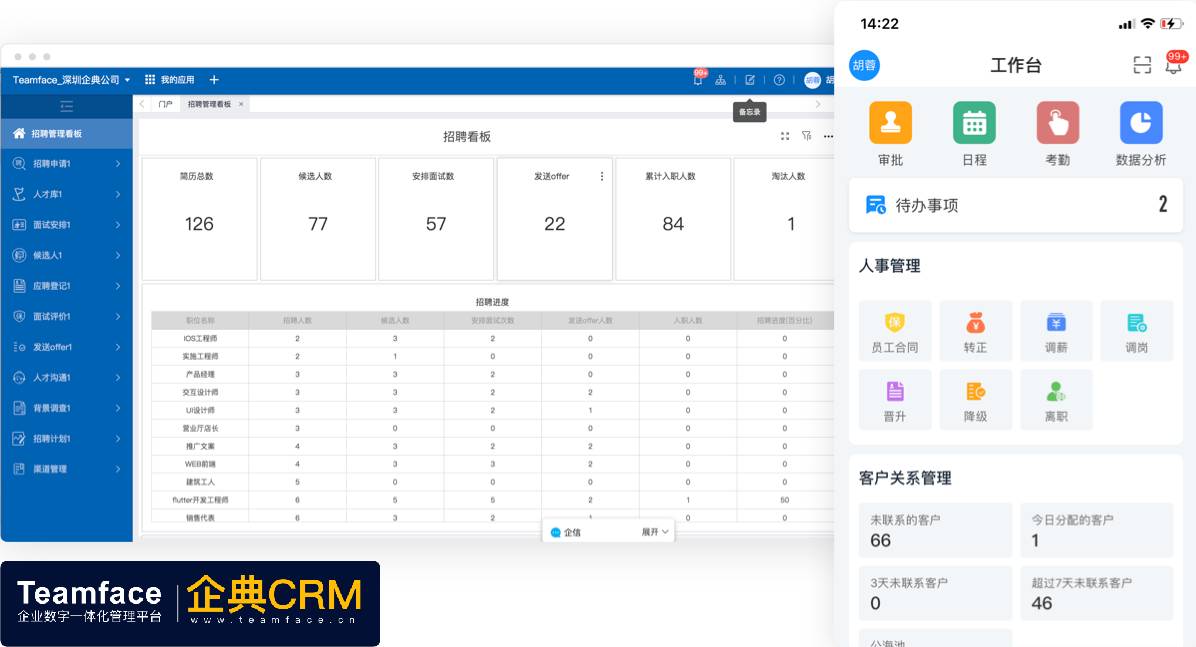Image resolution: width=1196 pixels, height=647 pixels.
Task: Tap the 离职 icon under 人事管理
Action: tap(1056, 391)
